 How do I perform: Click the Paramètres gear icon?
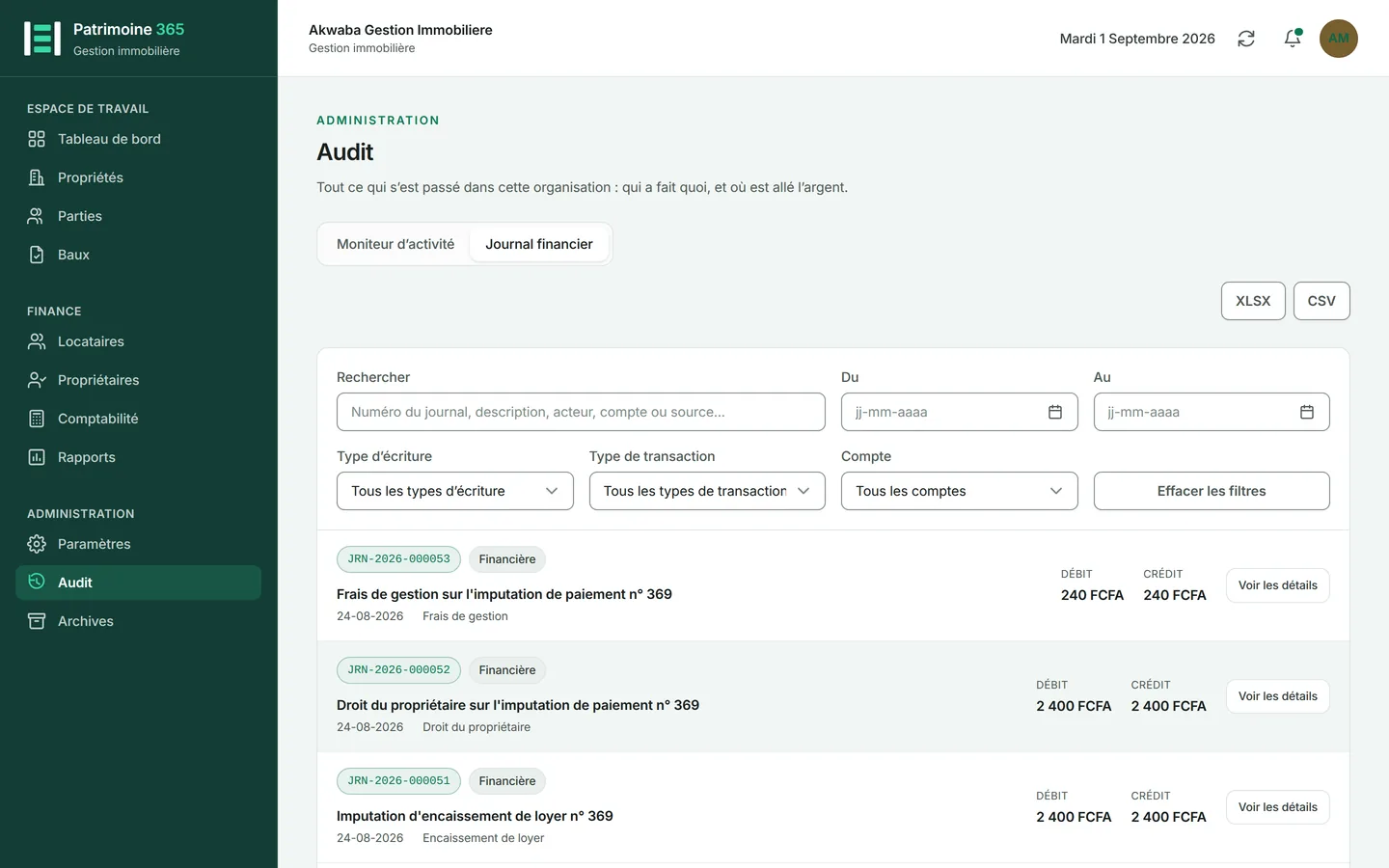coord(37,544)
